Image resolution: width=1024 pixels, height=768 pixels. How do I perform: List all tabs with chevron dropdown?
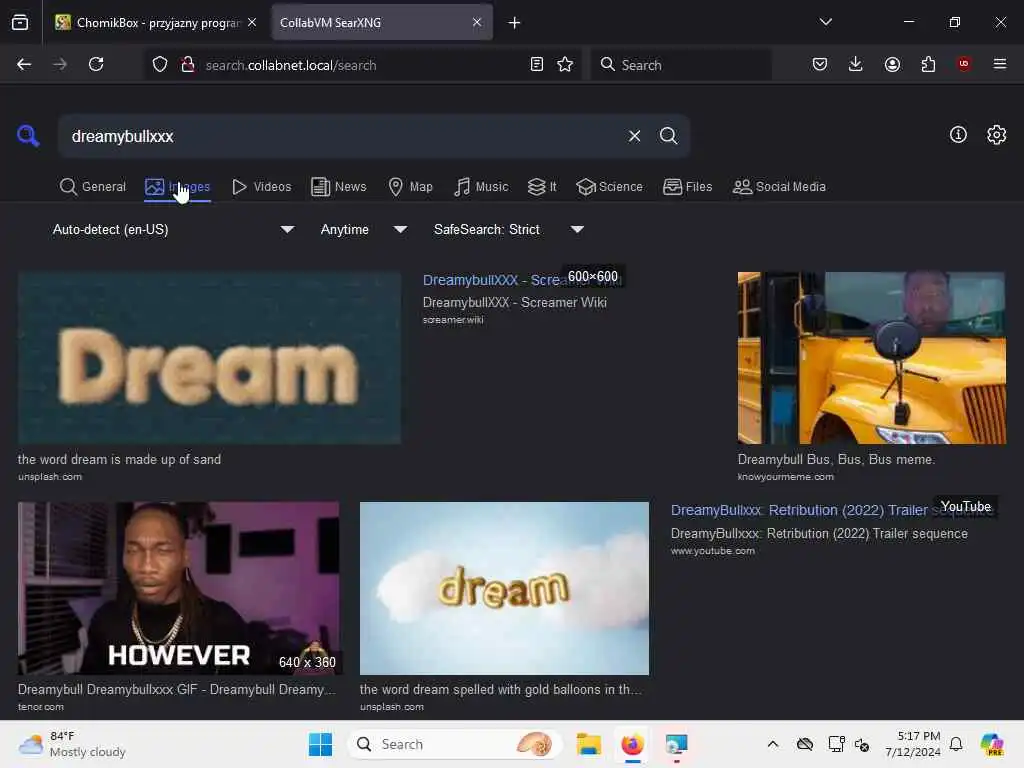(x=825, y=22)
